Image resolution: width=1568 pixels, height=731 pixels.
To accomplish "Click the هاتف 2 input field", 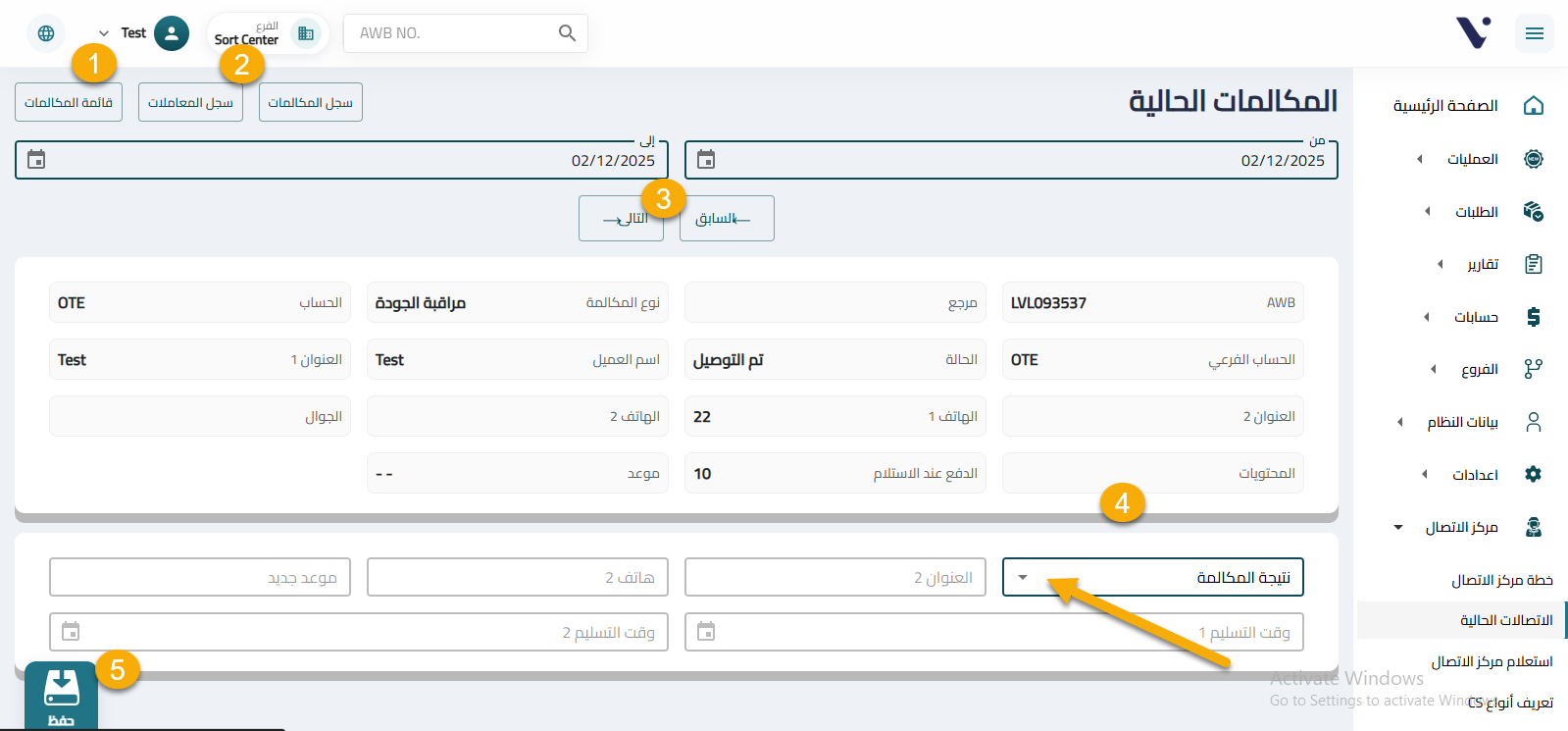I will click(x=518, y=577).
